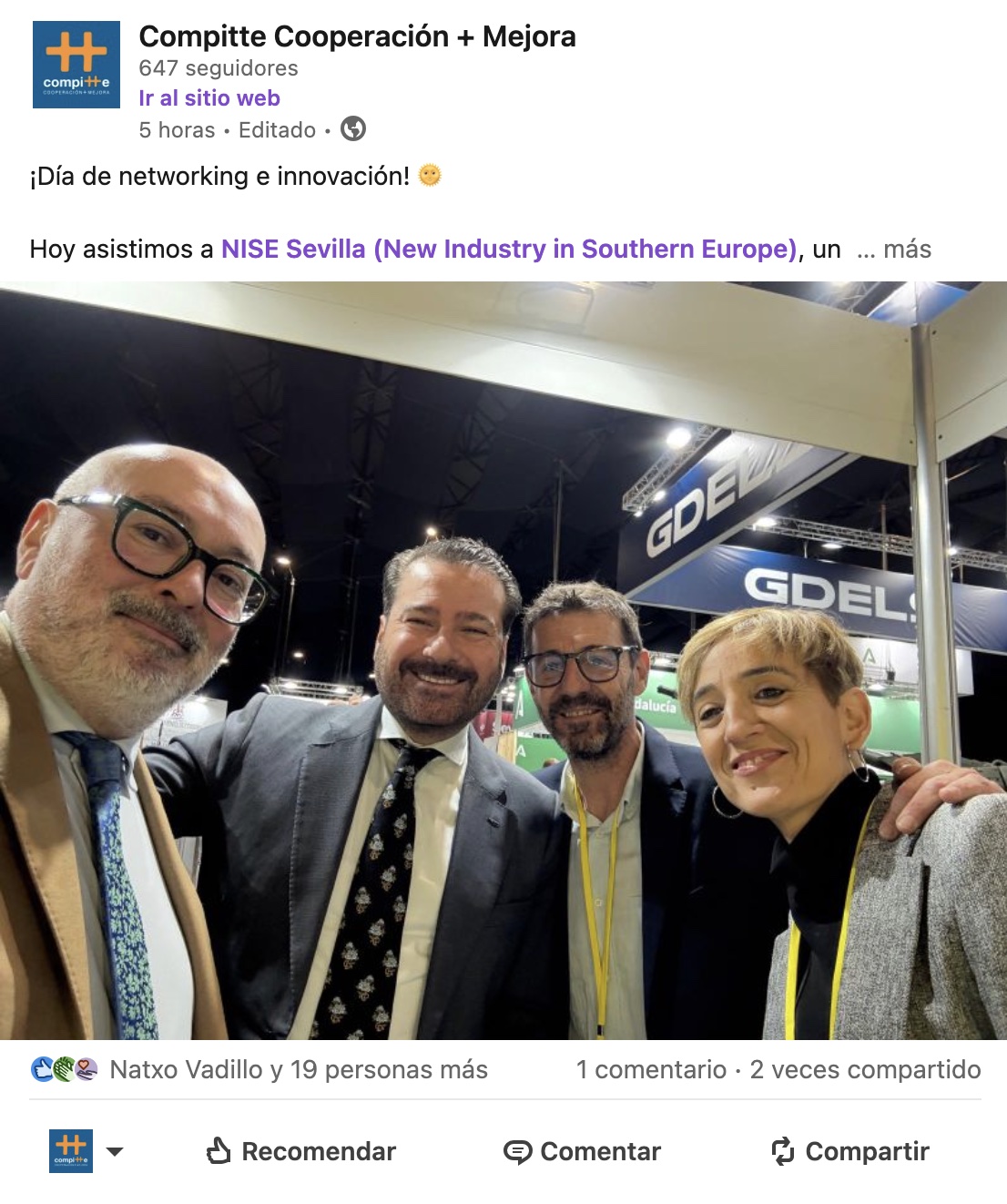Screen dimensions: 1007x1204
Task: View "Natxo Vadillo y 19 personas más" reactions
Action: pyautogui.click(x=299, y=1069)
